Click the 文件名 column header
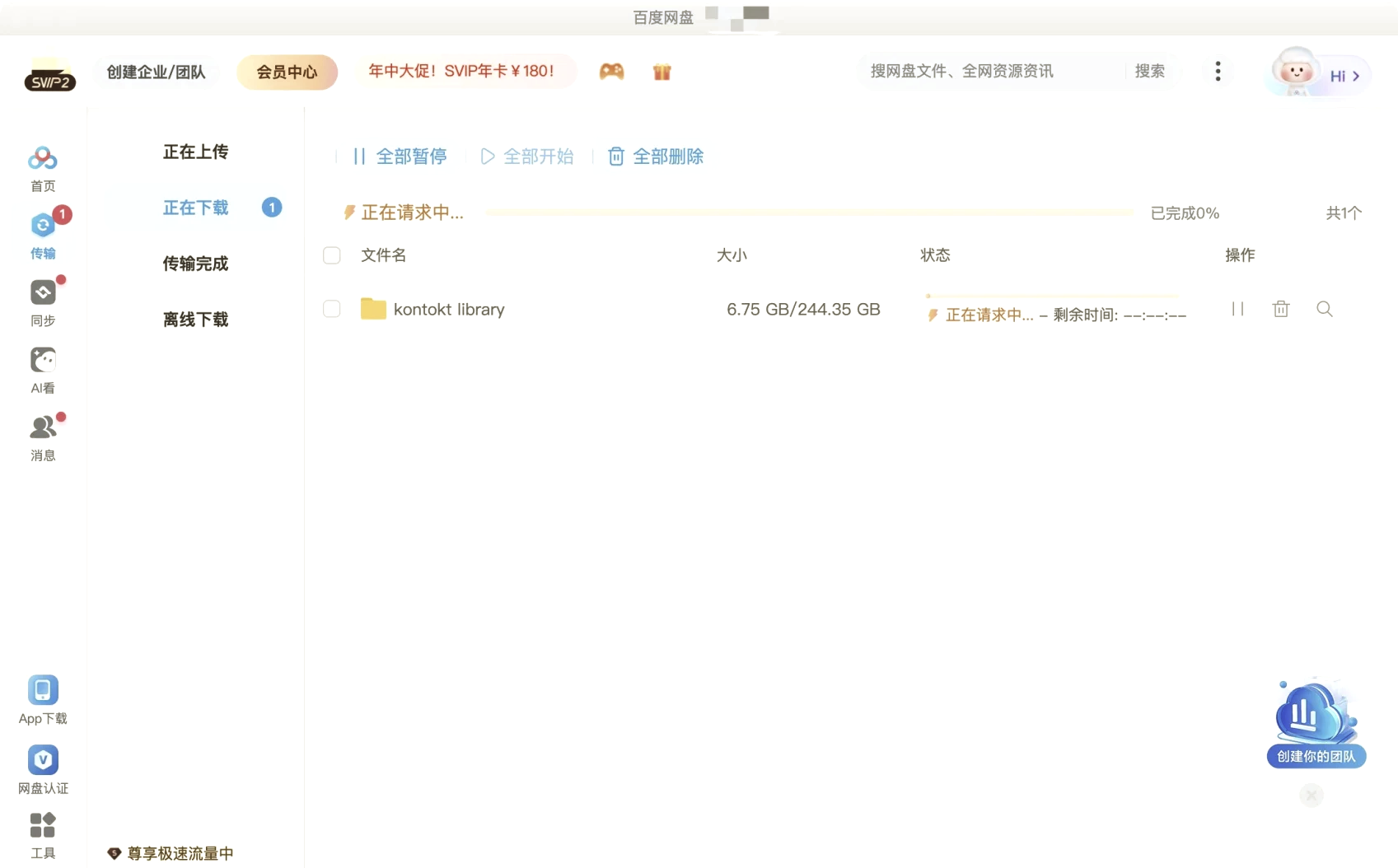The image size is (1398, 868). (x=384, y=255)
